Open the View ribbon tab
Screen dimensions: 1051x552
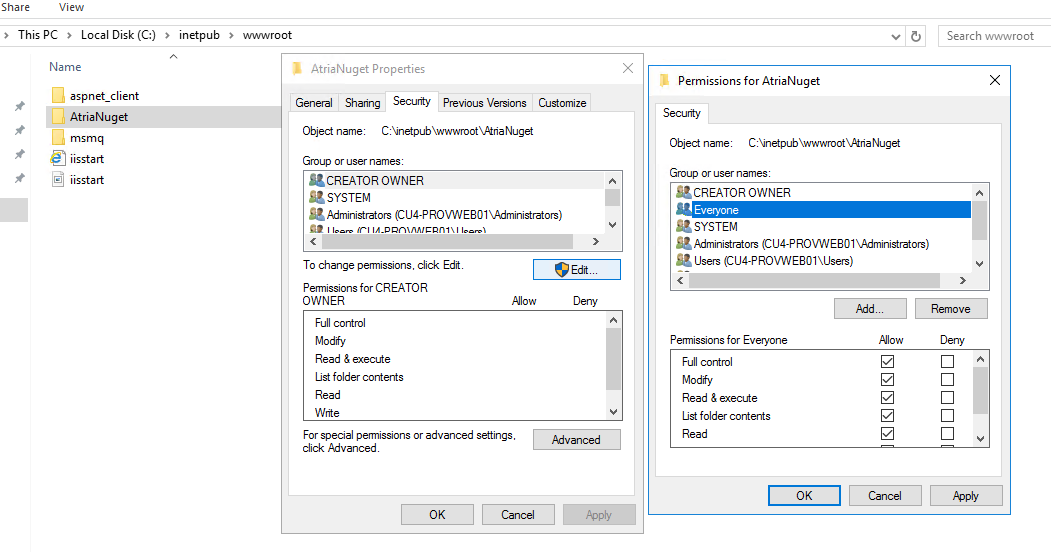tap(71, 7)
